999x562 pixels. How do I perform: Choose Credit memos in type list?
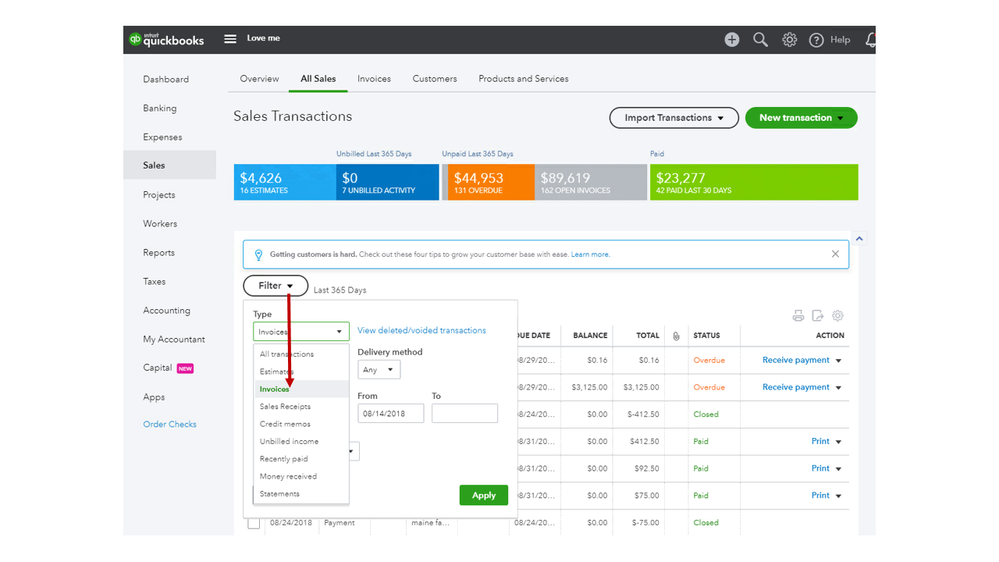pyautogui.click(x=301, y=424)
